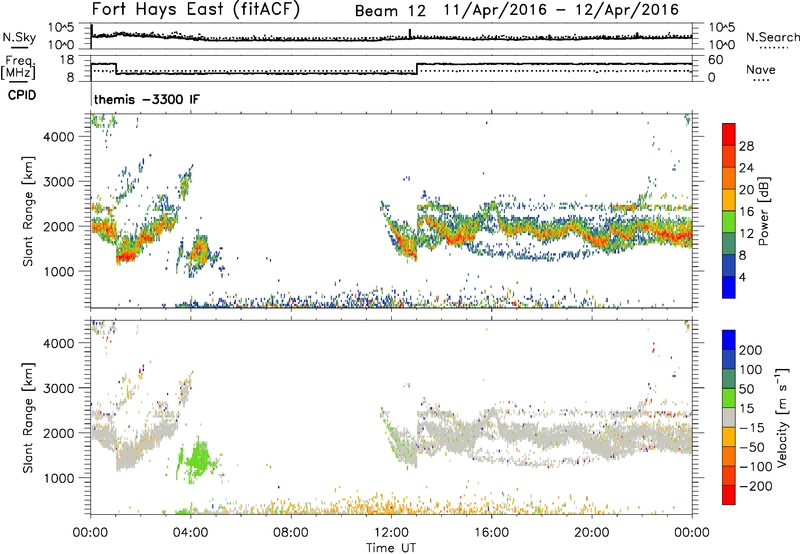Click the 'themis -3300 IF' text

point(147,99)
